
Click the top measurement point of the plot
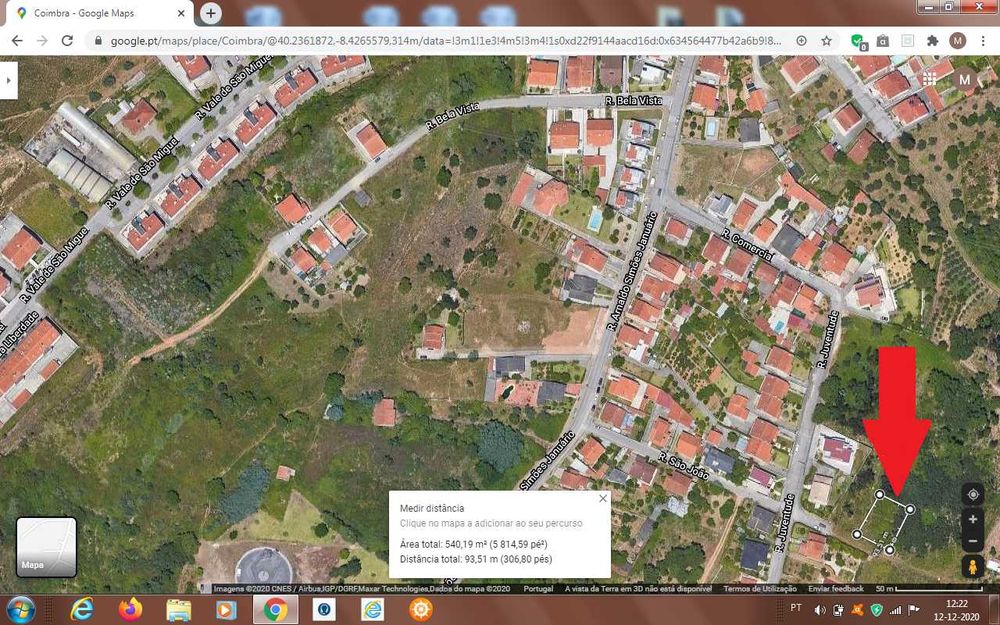tap(879, 494)
